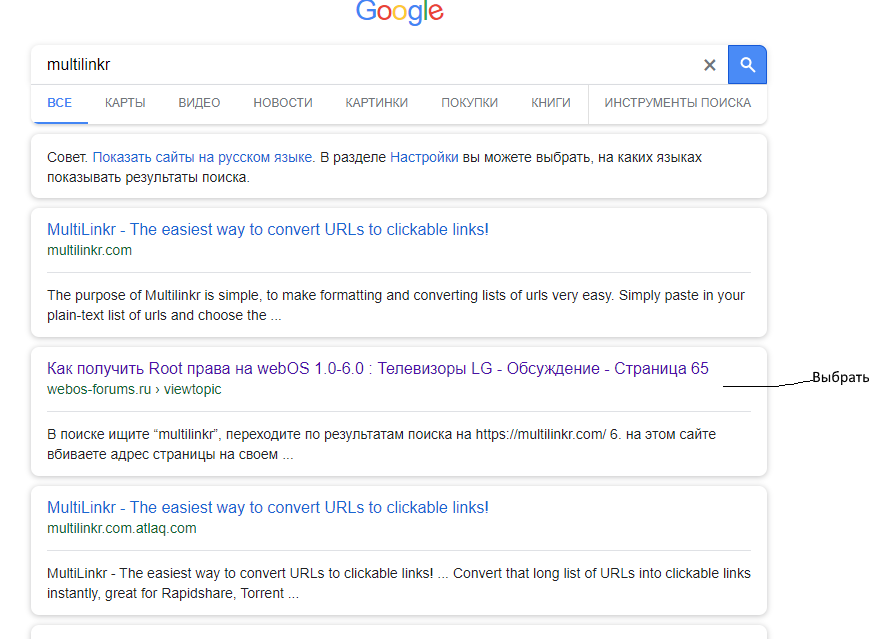Open the Настройки link in the tip

(x=424, y=157)
